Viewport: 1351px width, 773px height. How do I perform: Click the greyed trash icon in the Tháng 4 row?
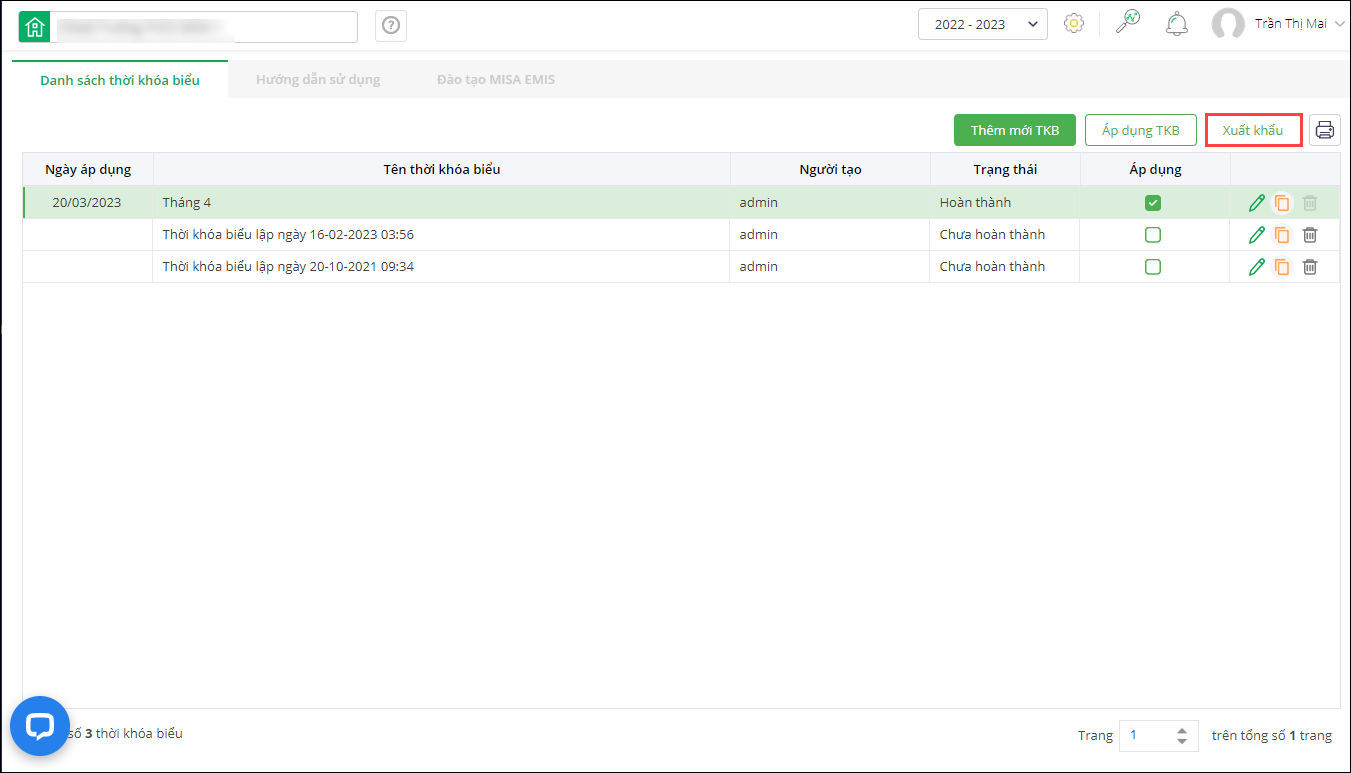coord(1310,203)
